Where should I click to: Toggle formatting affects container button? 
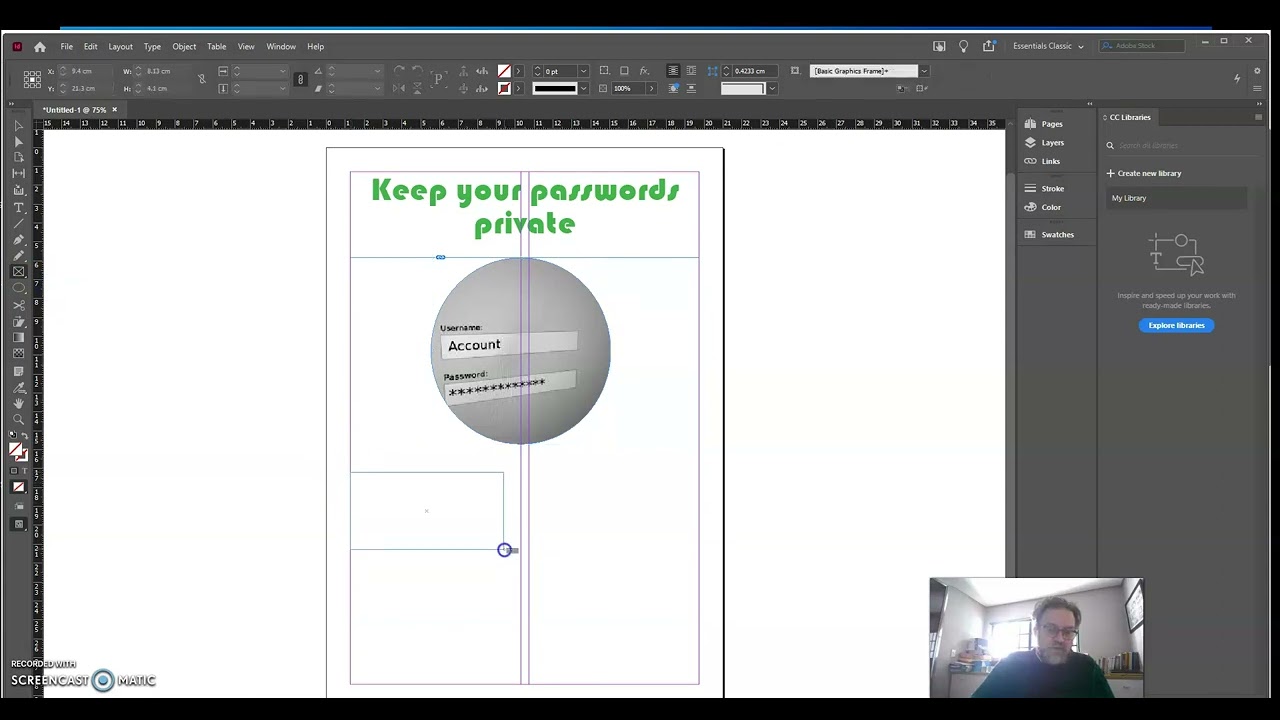click(x=13, y=470)
